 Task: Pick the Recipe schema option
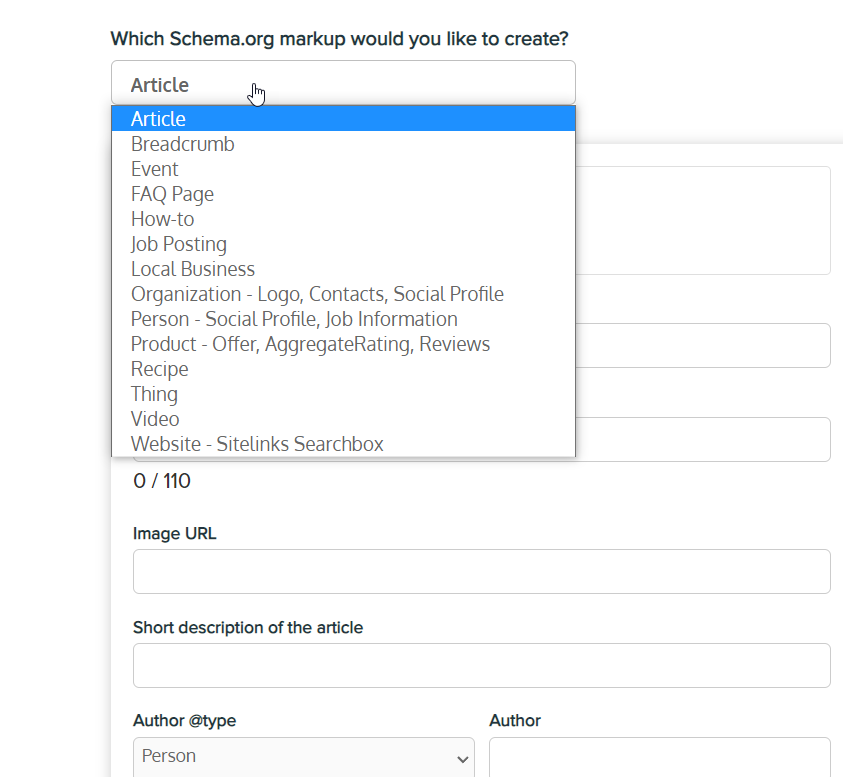159,369
